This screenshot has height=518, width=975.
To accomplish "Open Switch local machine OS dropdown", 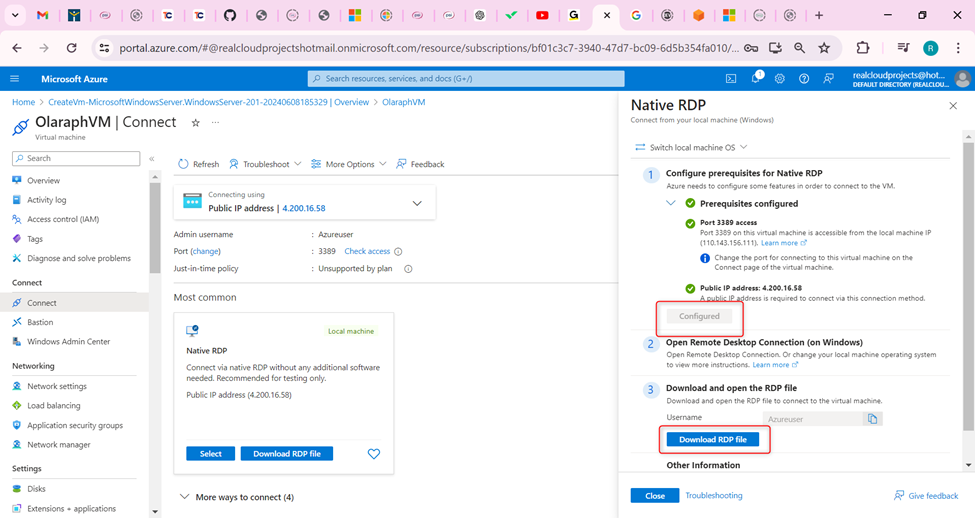I will click(691, 147).
